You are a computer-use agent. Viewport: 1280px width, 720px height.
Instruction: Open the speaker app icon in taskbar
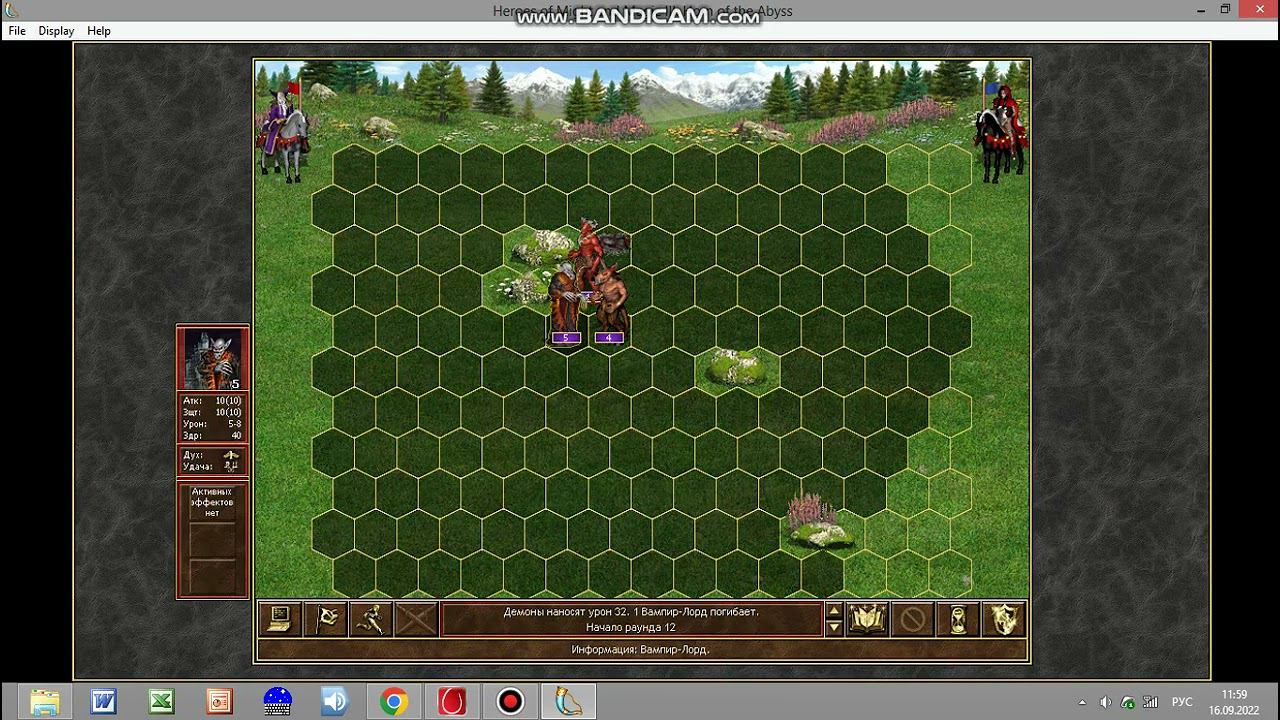point(335,702)
